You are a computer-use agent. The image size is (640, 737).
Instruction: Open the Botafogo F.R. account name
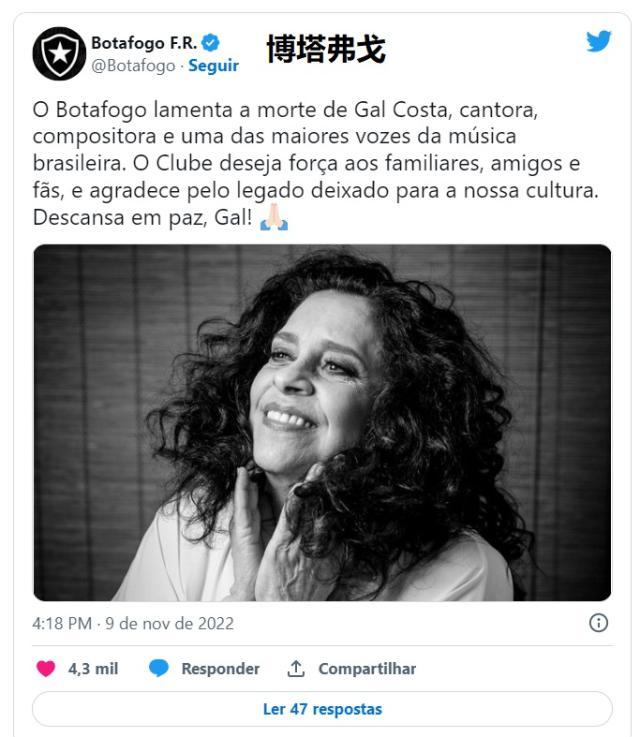click(144, 43)
